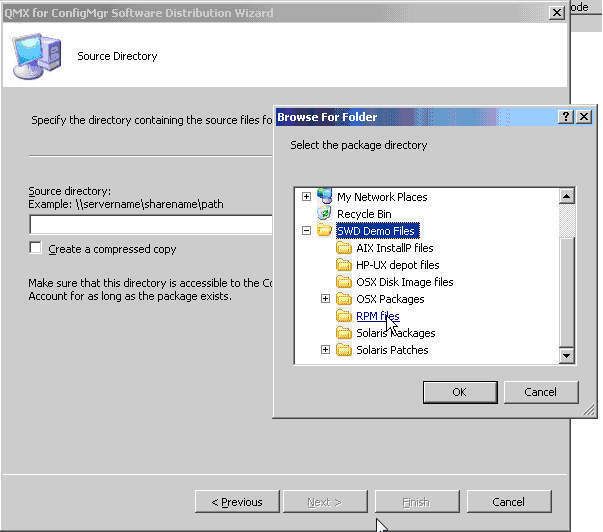Click OK in Browse For Folder

pos(460,392)
